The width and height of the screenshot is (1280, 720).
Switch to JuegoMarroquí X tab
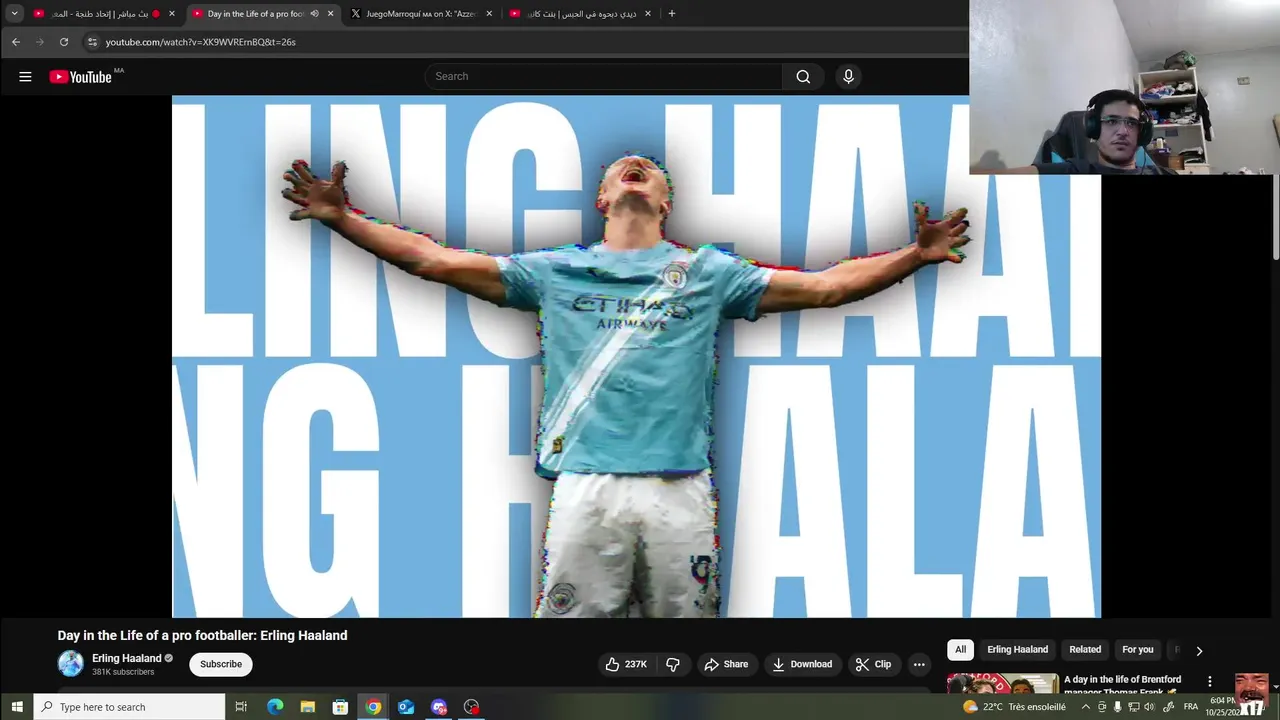click(x=421, y=14)
